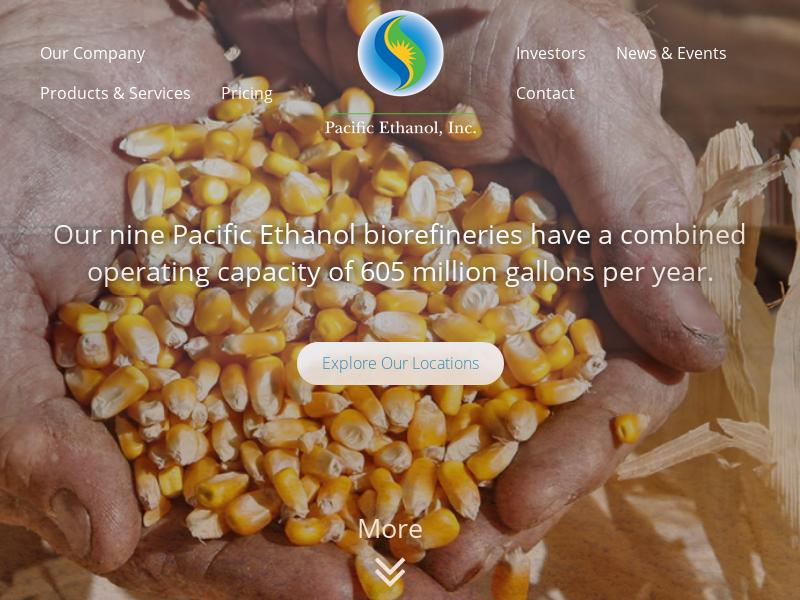Click the green line under the logo
The height and width of the screenshot is (600, 800).
[x=401, y=113]
